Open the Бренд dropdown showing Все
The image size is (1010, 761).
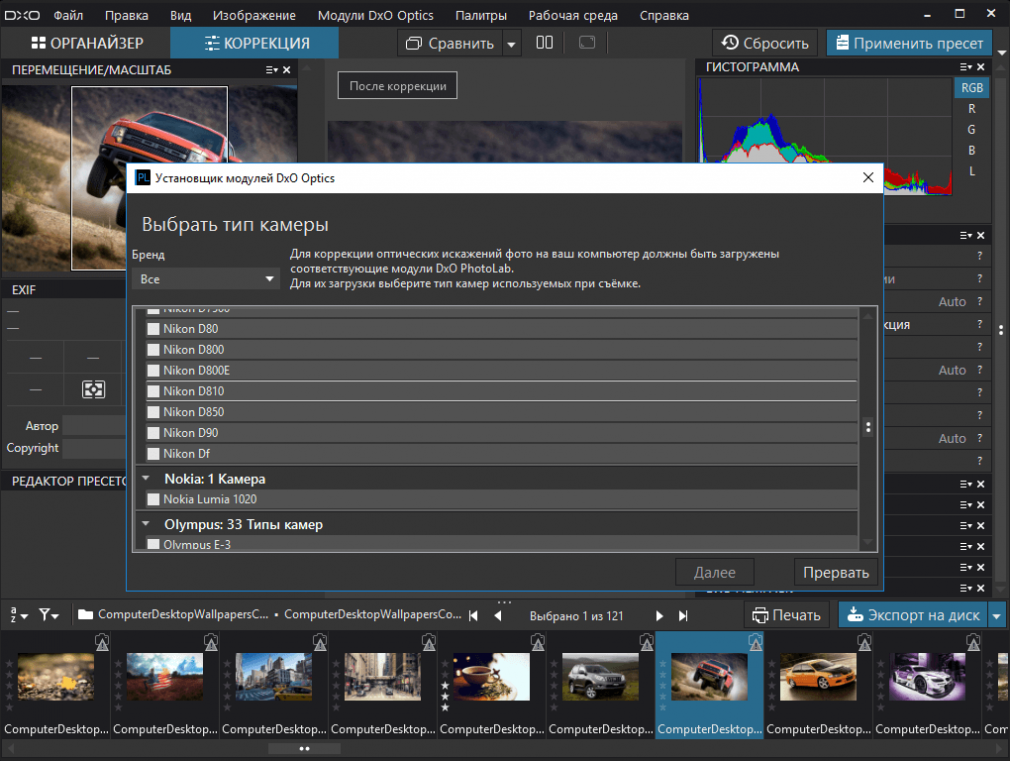[x=205, y=279]
